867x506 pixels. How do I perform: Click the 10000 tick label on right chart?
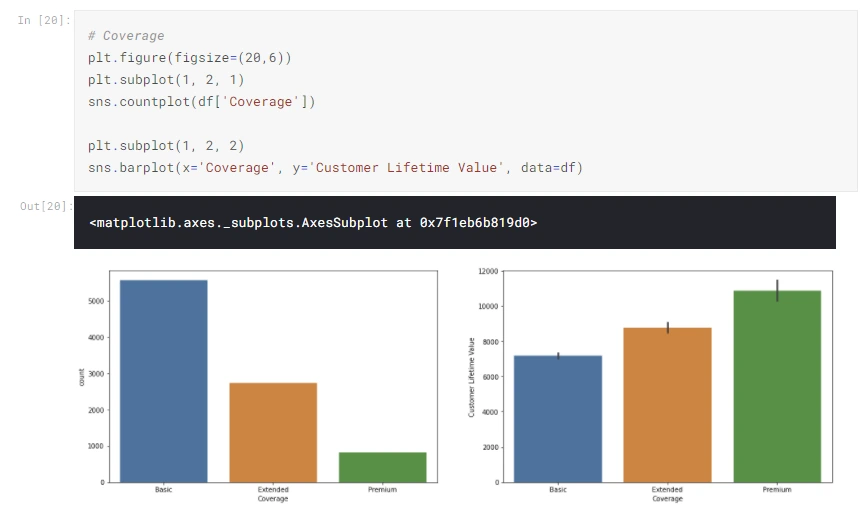point(488,306)
